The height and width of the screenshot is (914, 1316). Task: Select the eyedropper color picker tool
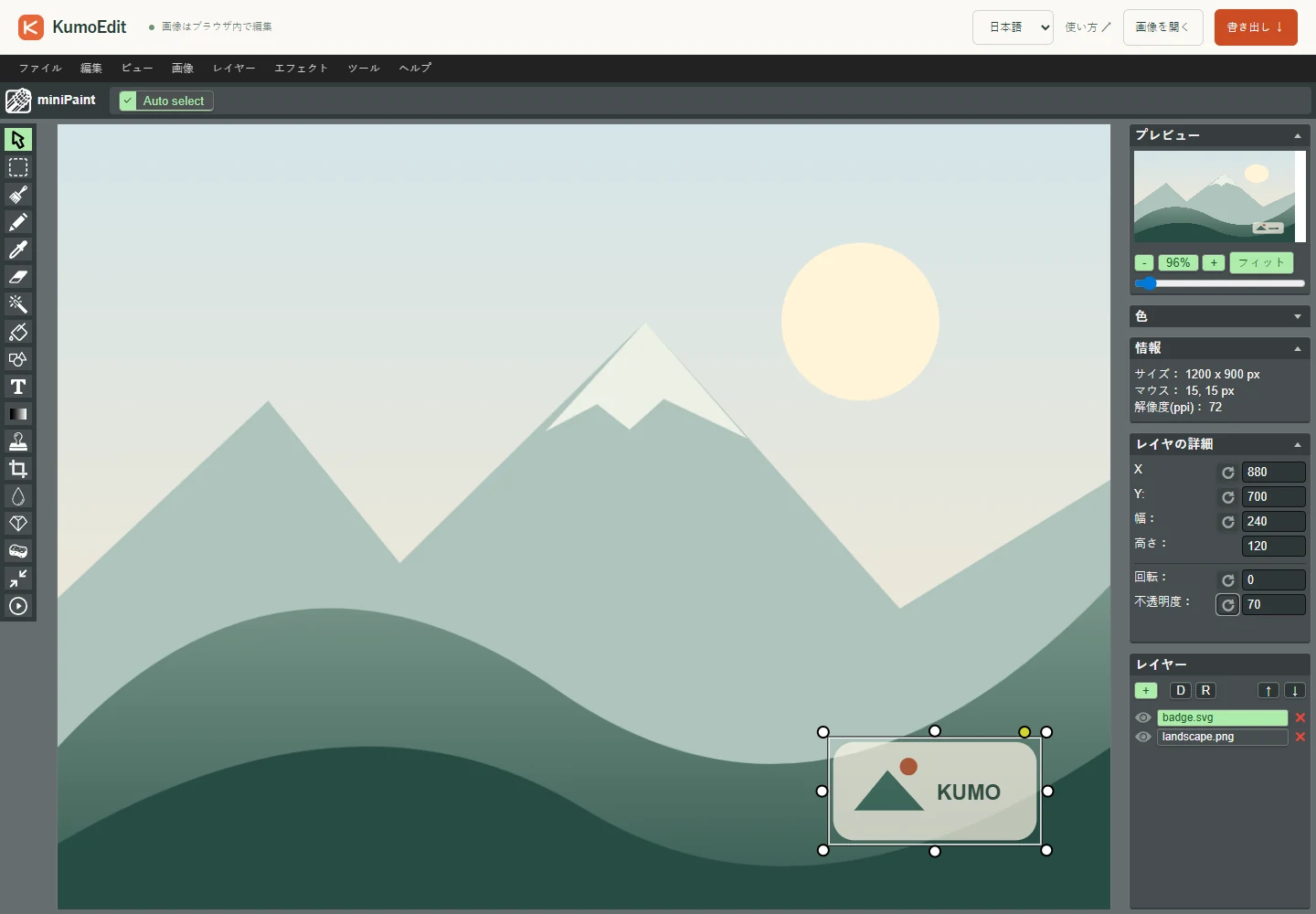(18, 250)
